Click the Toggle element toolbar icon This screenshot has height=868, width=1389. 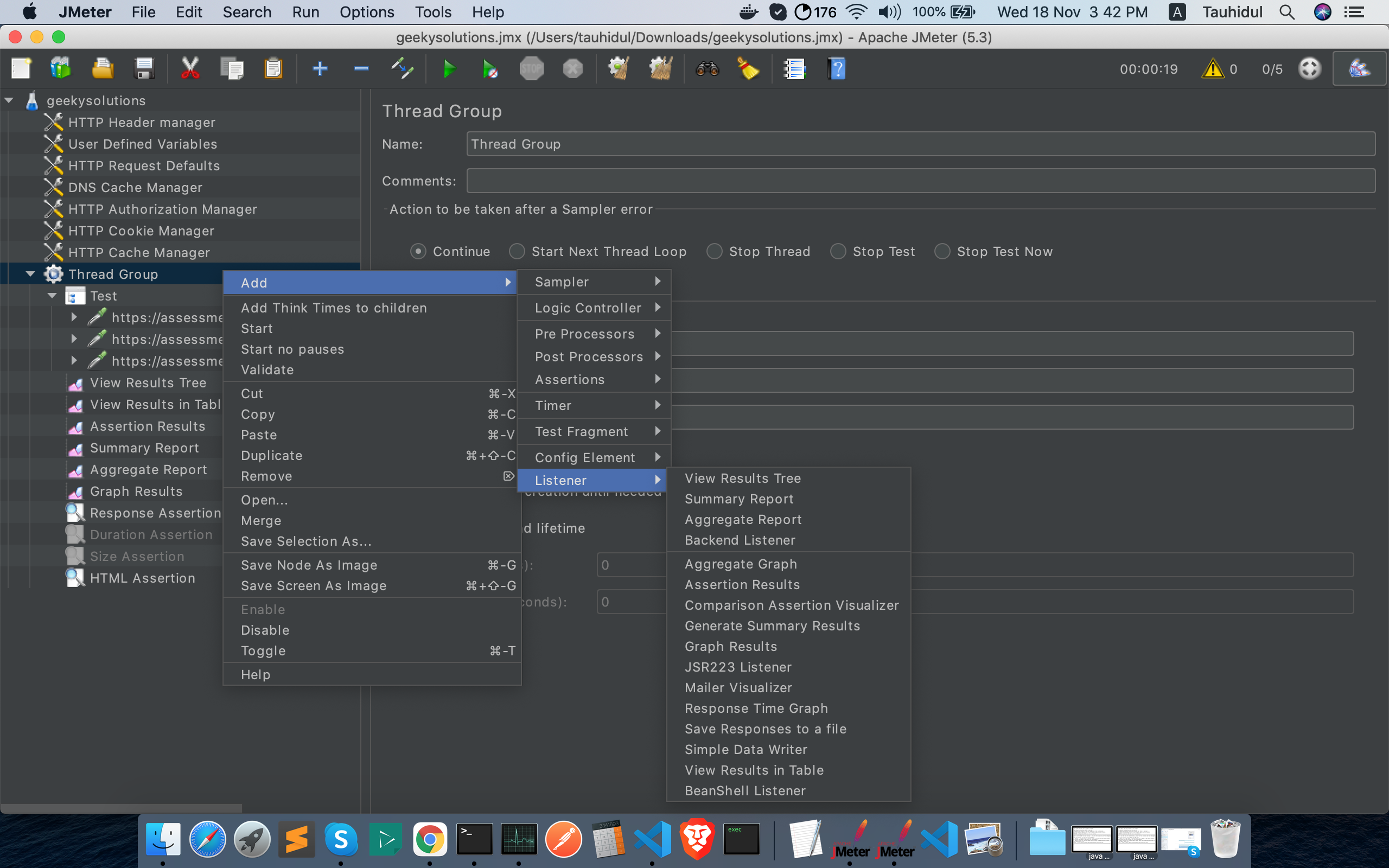[402, 69]
